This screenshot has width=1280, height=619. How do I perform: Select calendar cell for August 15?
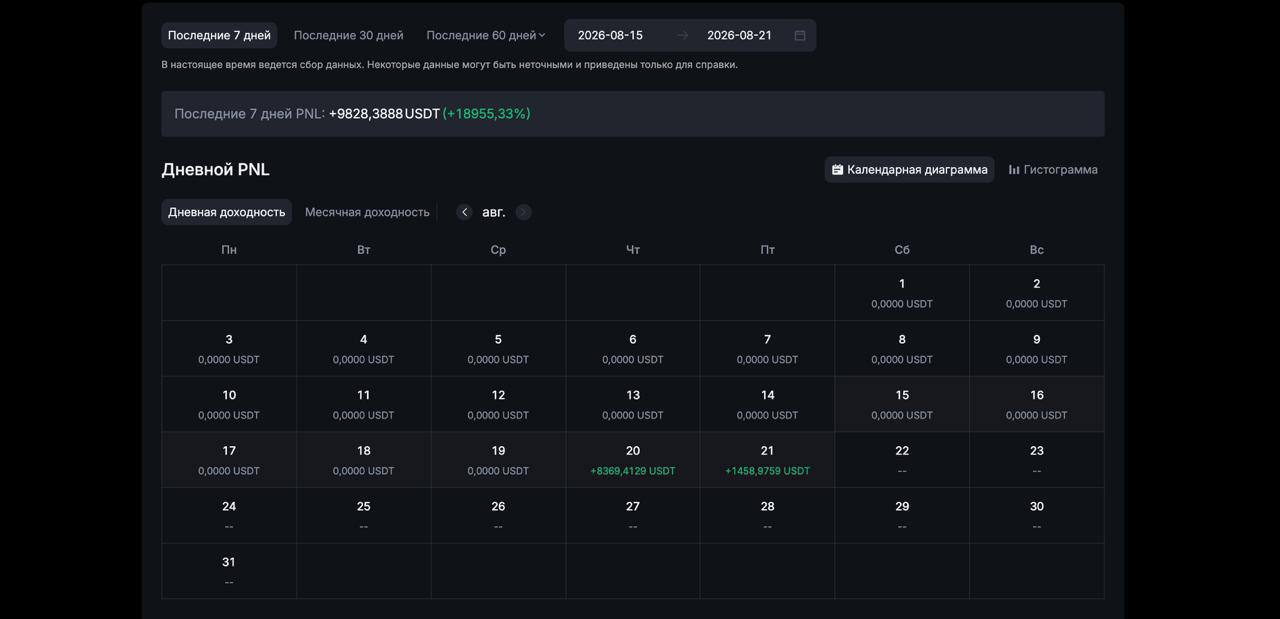(x=902, y=404)
